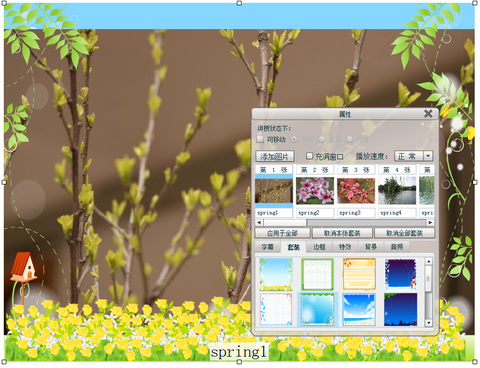
Task: Close the 属性 properties panel
Action: pyautogui.click(x=428, y=114)
